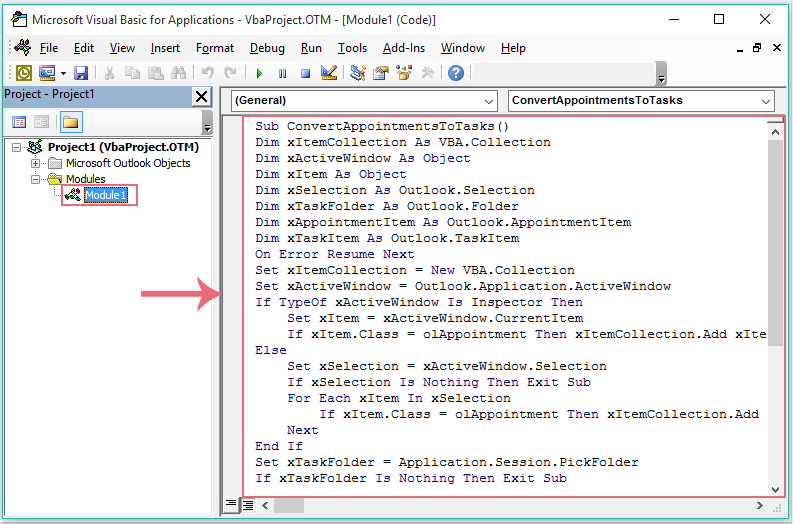
Task: Open the Run menu
Action: click(x=311, y=48)
